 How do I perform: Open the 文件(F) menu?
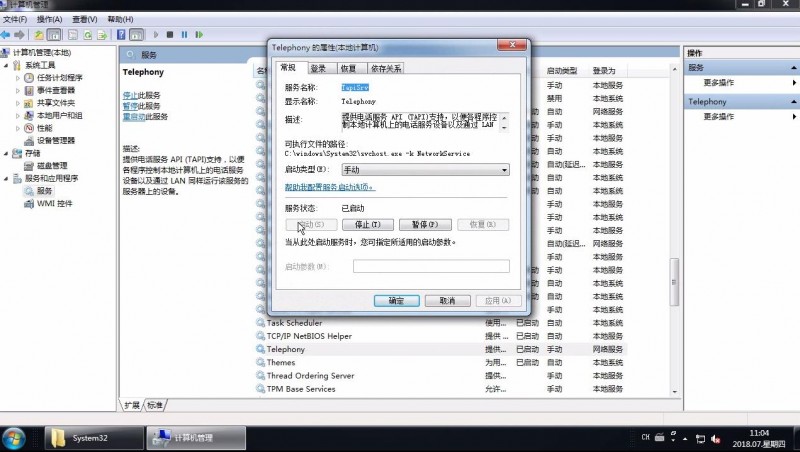(15, 19)
